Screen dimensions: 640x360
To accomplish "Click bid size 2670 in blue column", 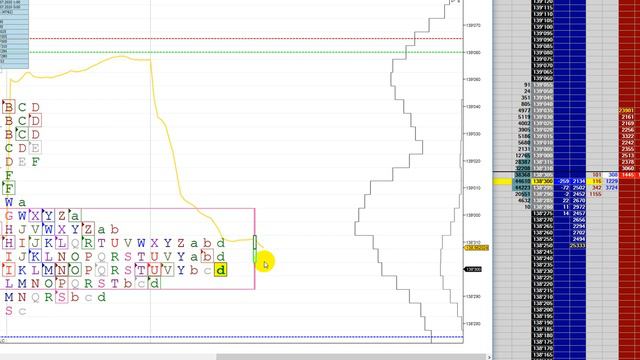I will point(578,201).
